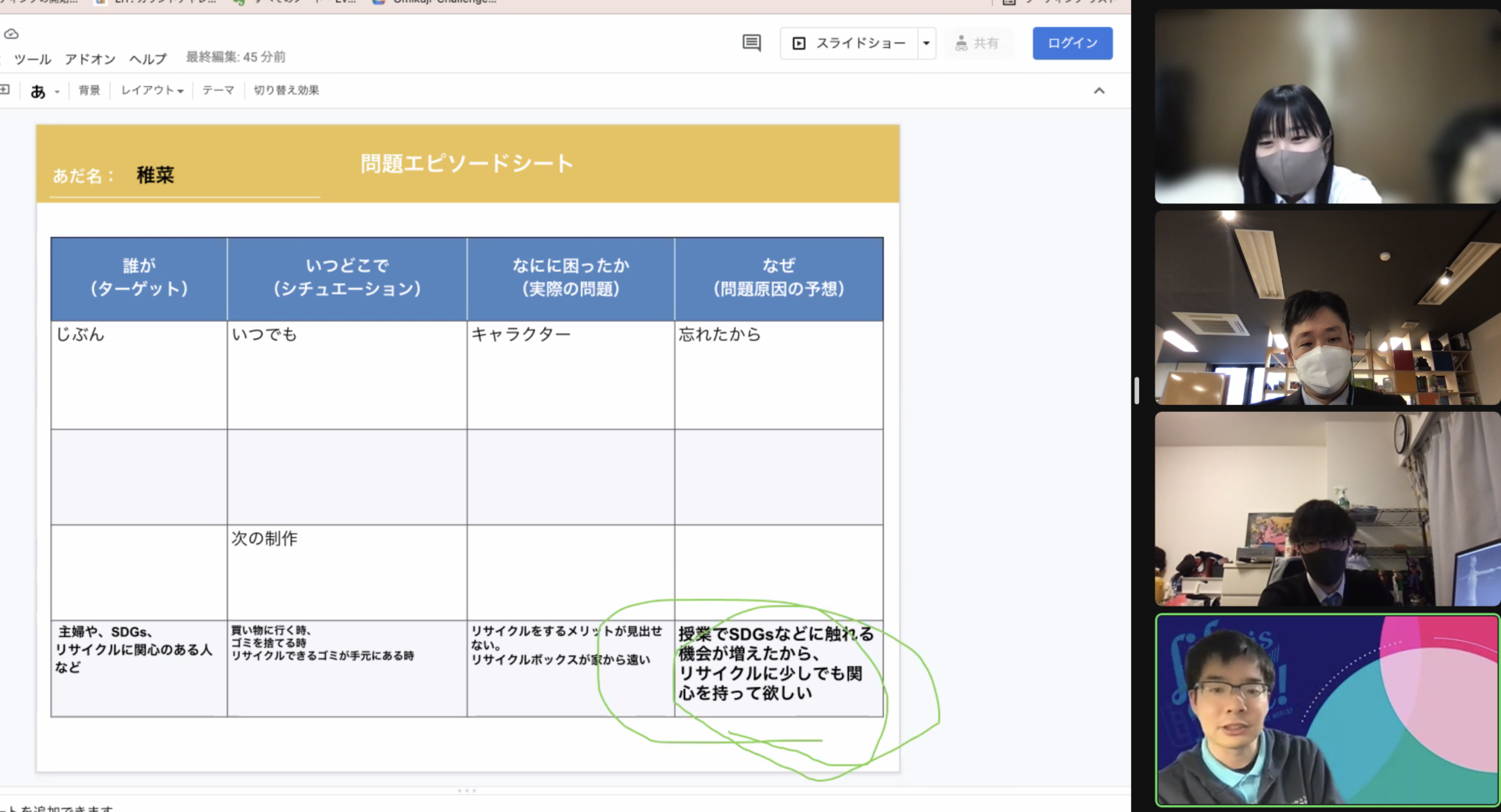The width and height of the screenshot is (1501, 812).
Task: Click the あ input tools icon
Action: [x=38, y=91]
